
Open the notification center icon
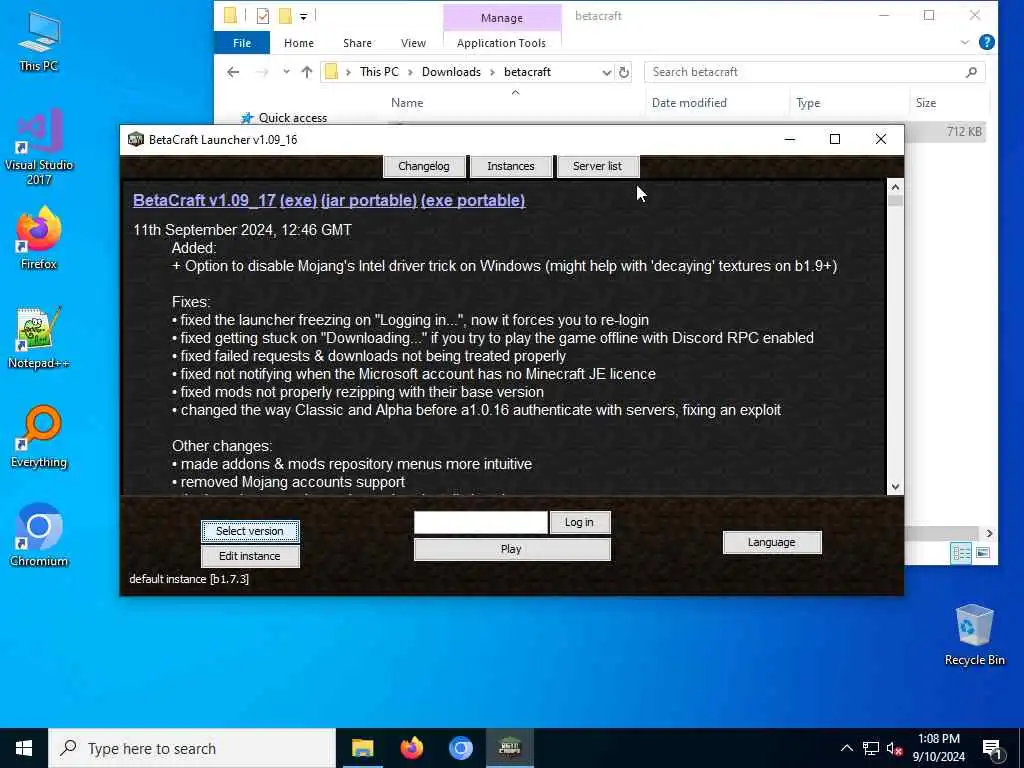pos(993,749)
